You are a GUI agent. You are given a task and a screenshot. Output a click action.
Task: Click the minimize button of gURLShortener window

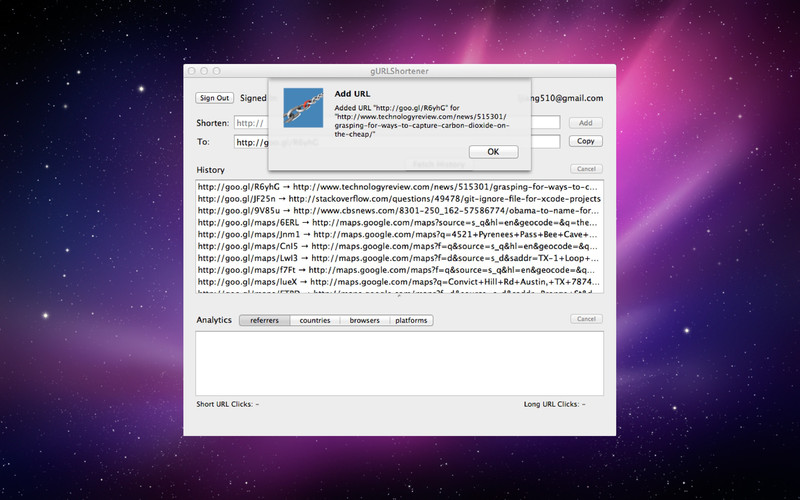coord(204,71)
